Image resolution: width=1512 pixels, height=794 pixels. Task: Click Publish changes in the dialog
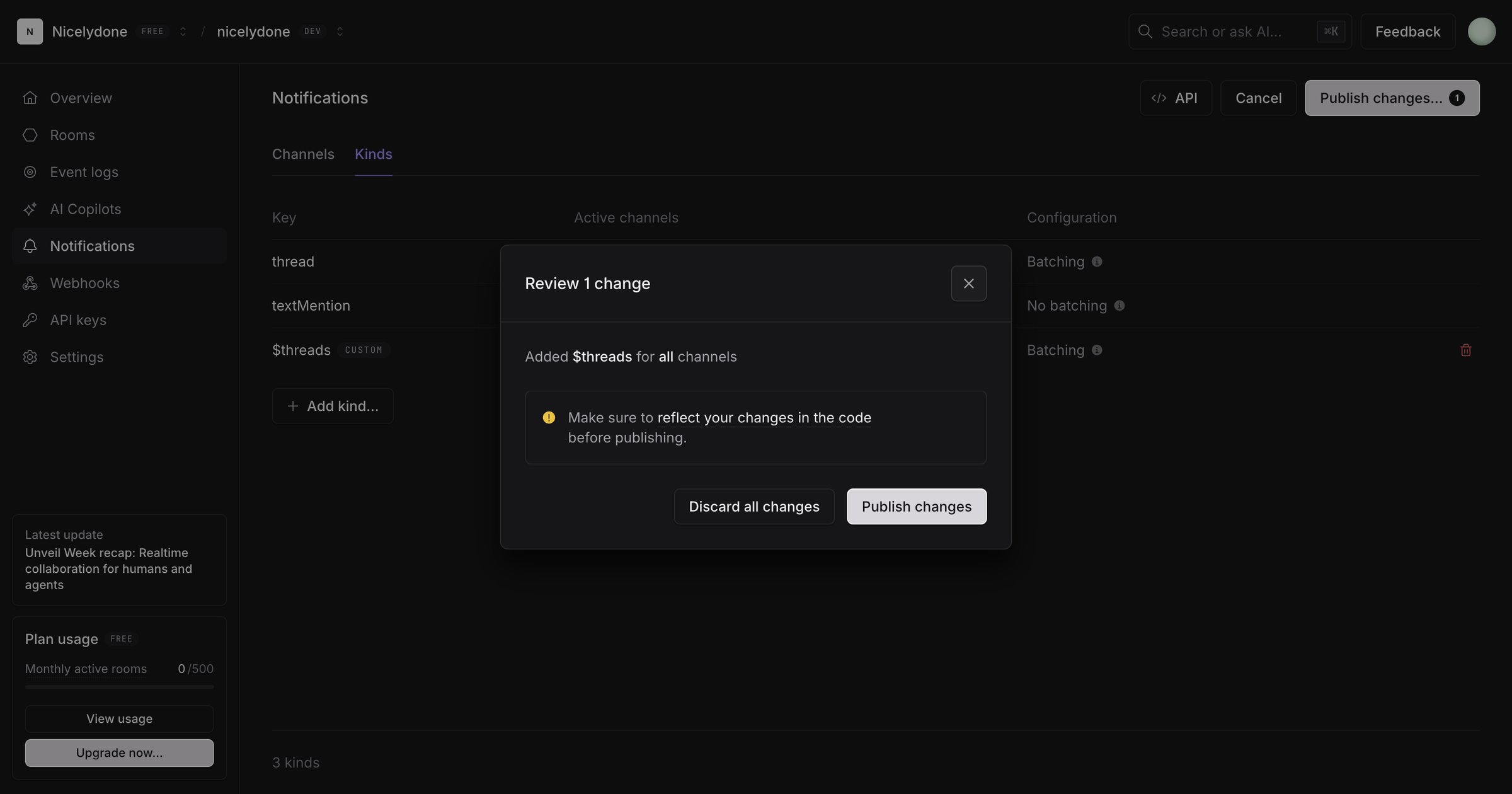click(x=917, y=507)
